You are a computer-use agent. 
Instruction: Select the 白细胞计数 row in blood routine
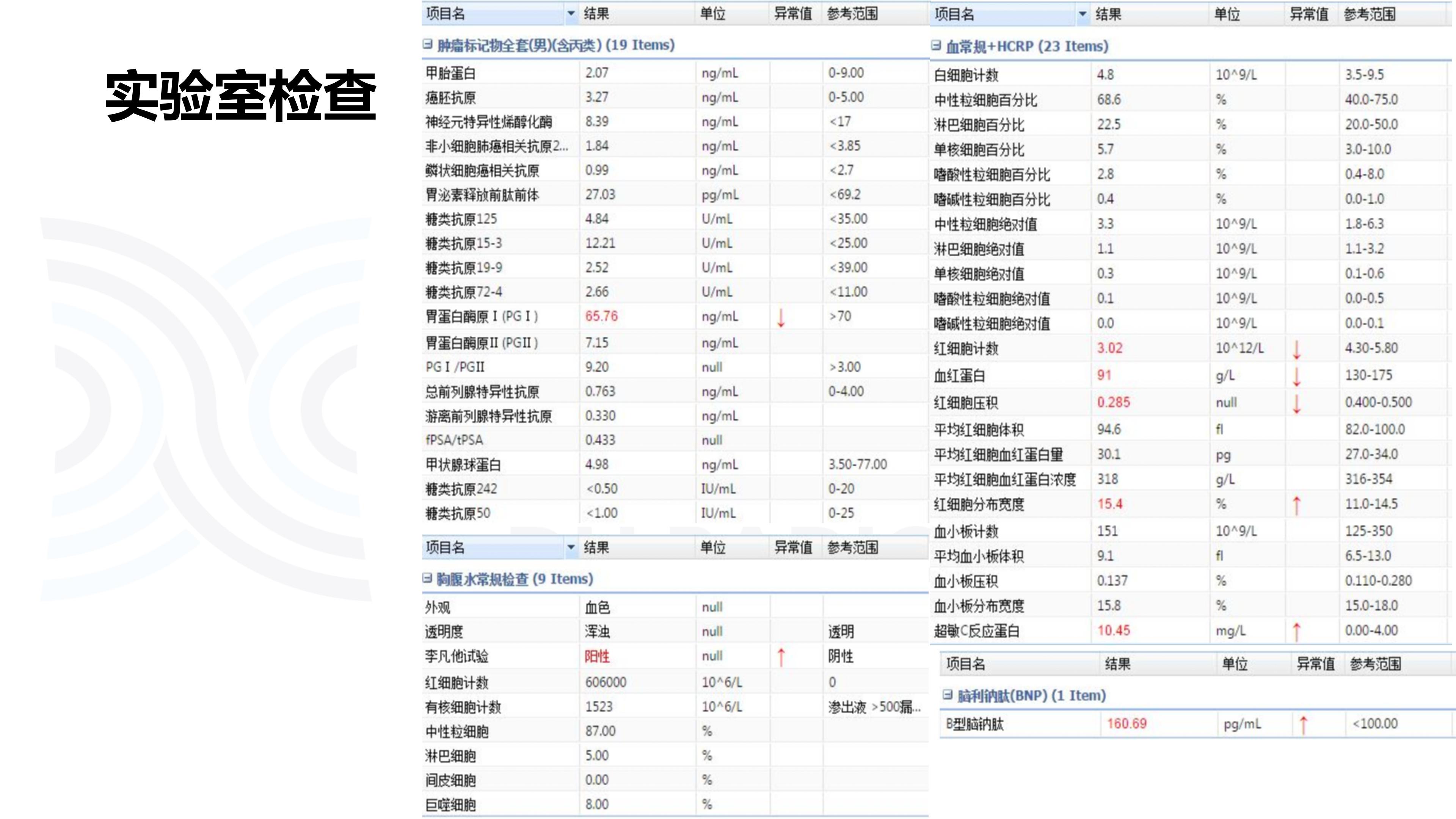tap(966, 75)
